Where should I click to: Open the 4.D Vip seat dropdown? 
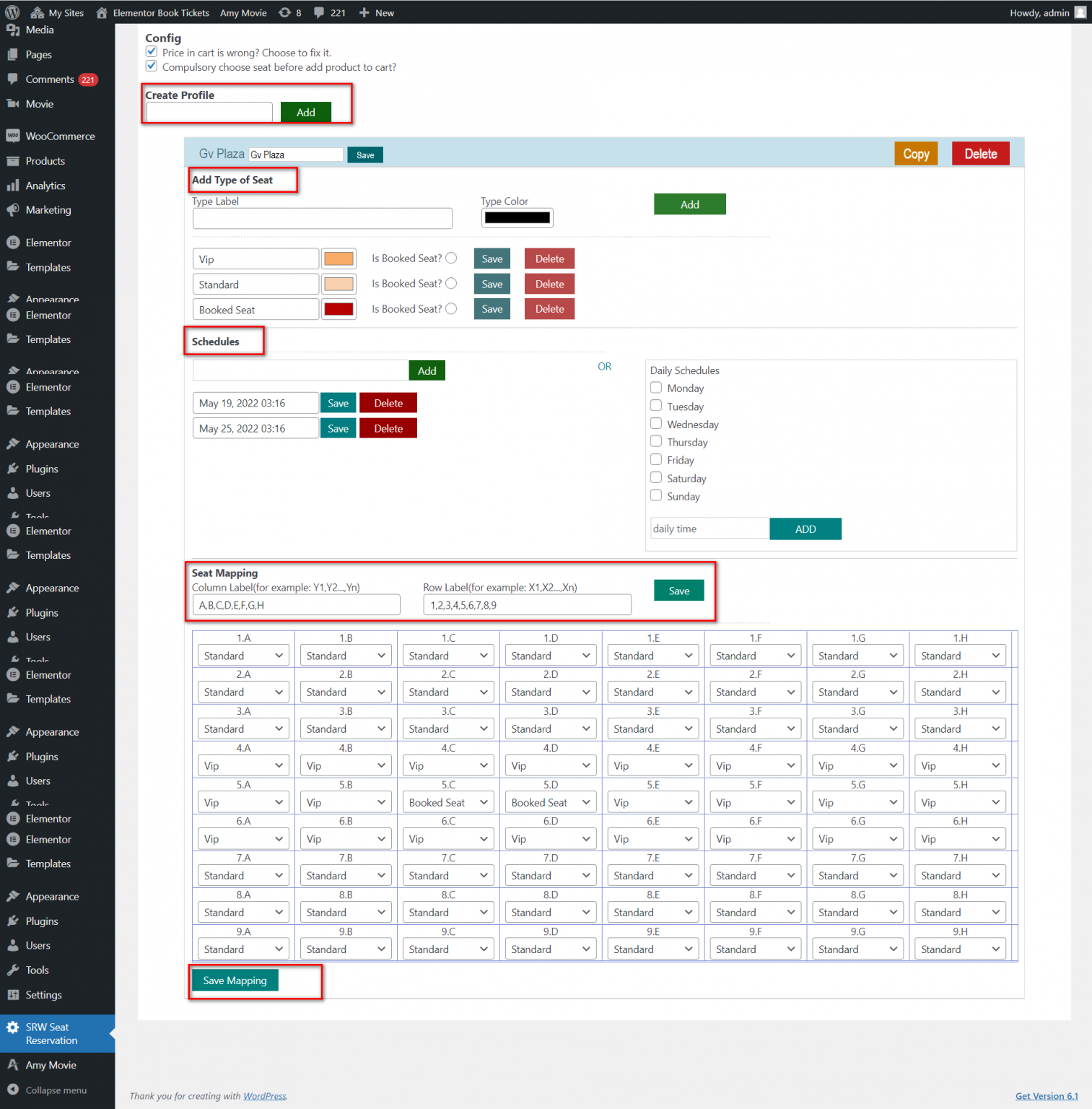(550, 765)
